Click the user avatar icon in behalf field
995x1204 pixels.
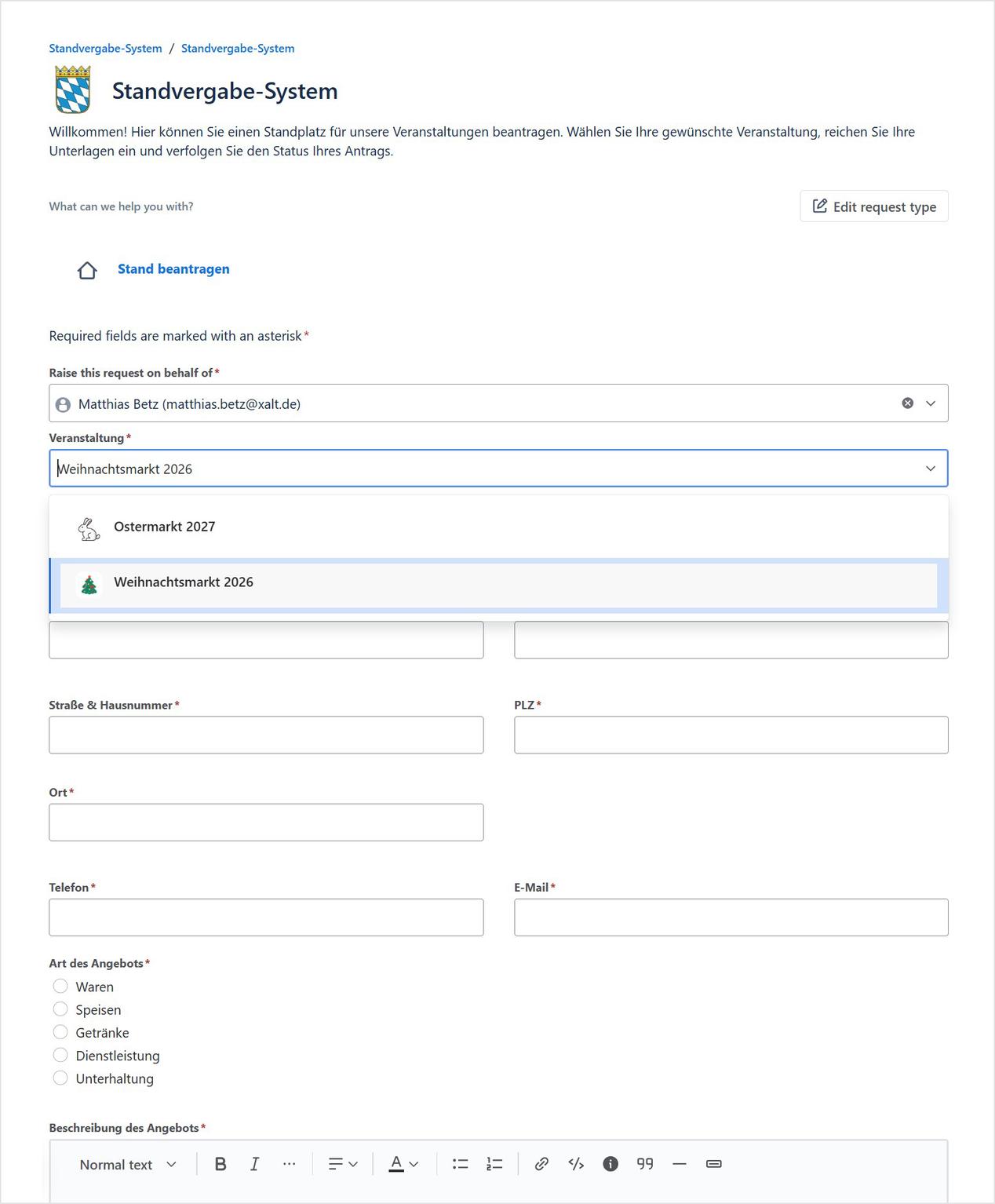[63, 404]
